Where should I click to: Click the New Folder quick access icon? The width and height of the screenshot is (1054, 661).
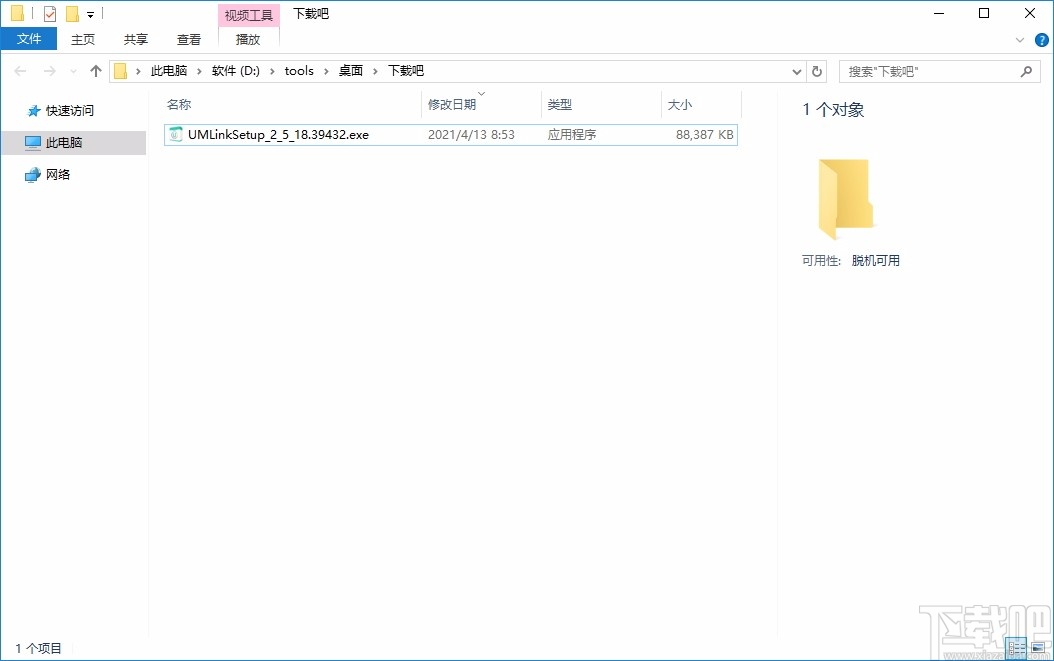point(72,13)
